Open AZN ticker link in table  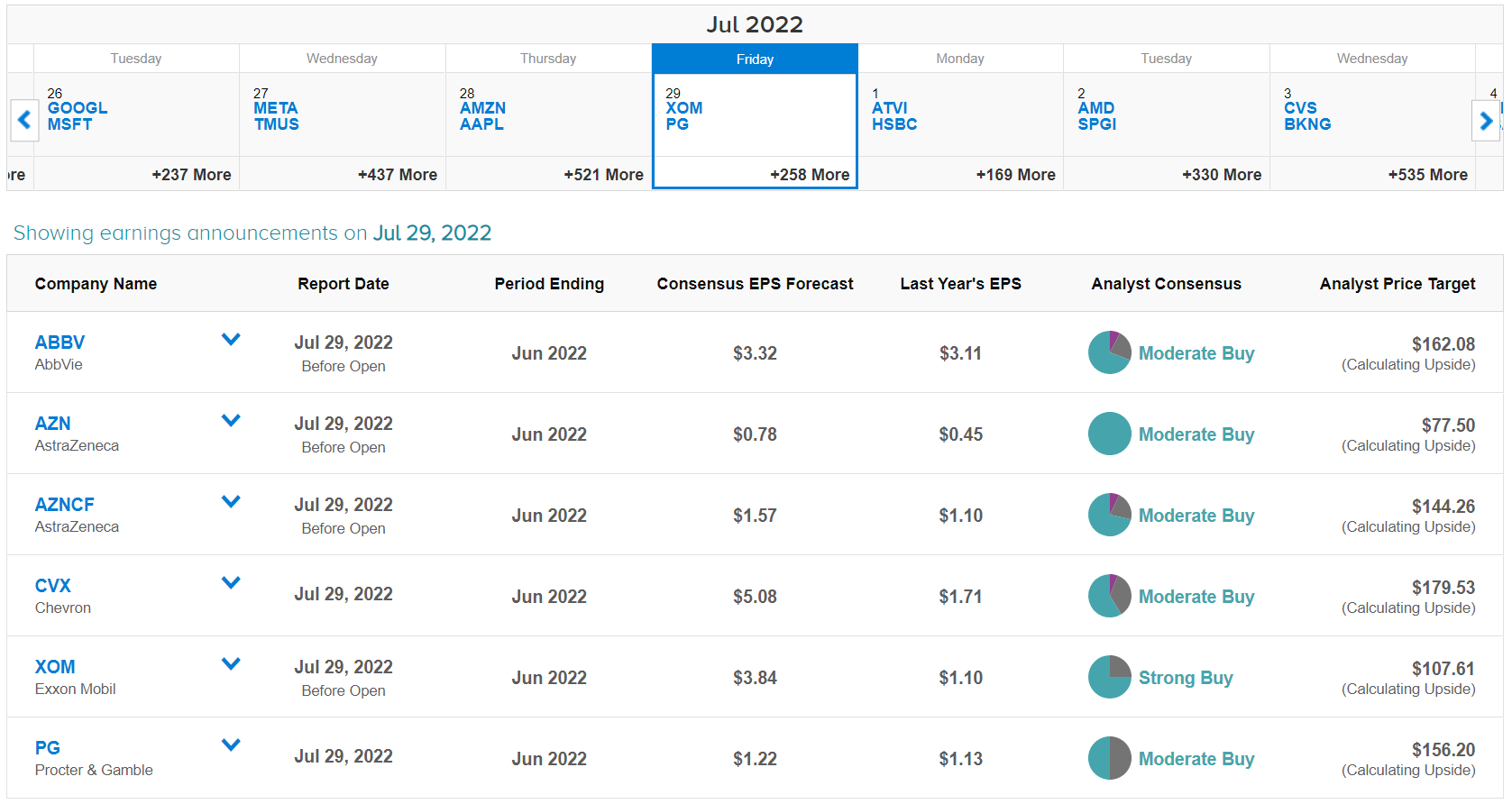(52, 424)
